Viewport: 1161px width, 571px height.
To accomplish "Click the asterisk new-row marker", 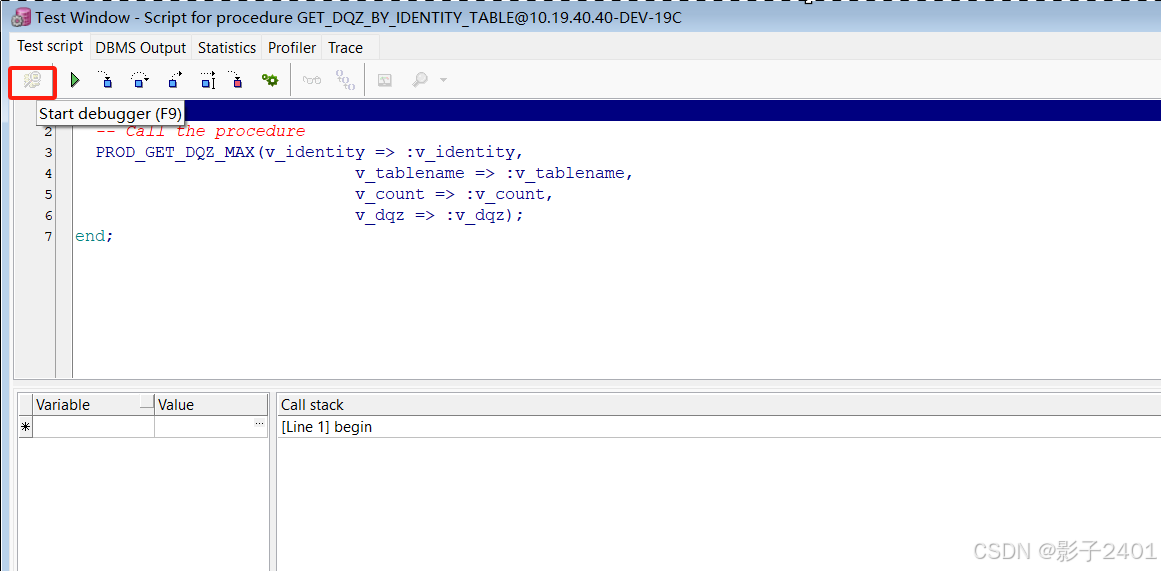I will point(26,427).
